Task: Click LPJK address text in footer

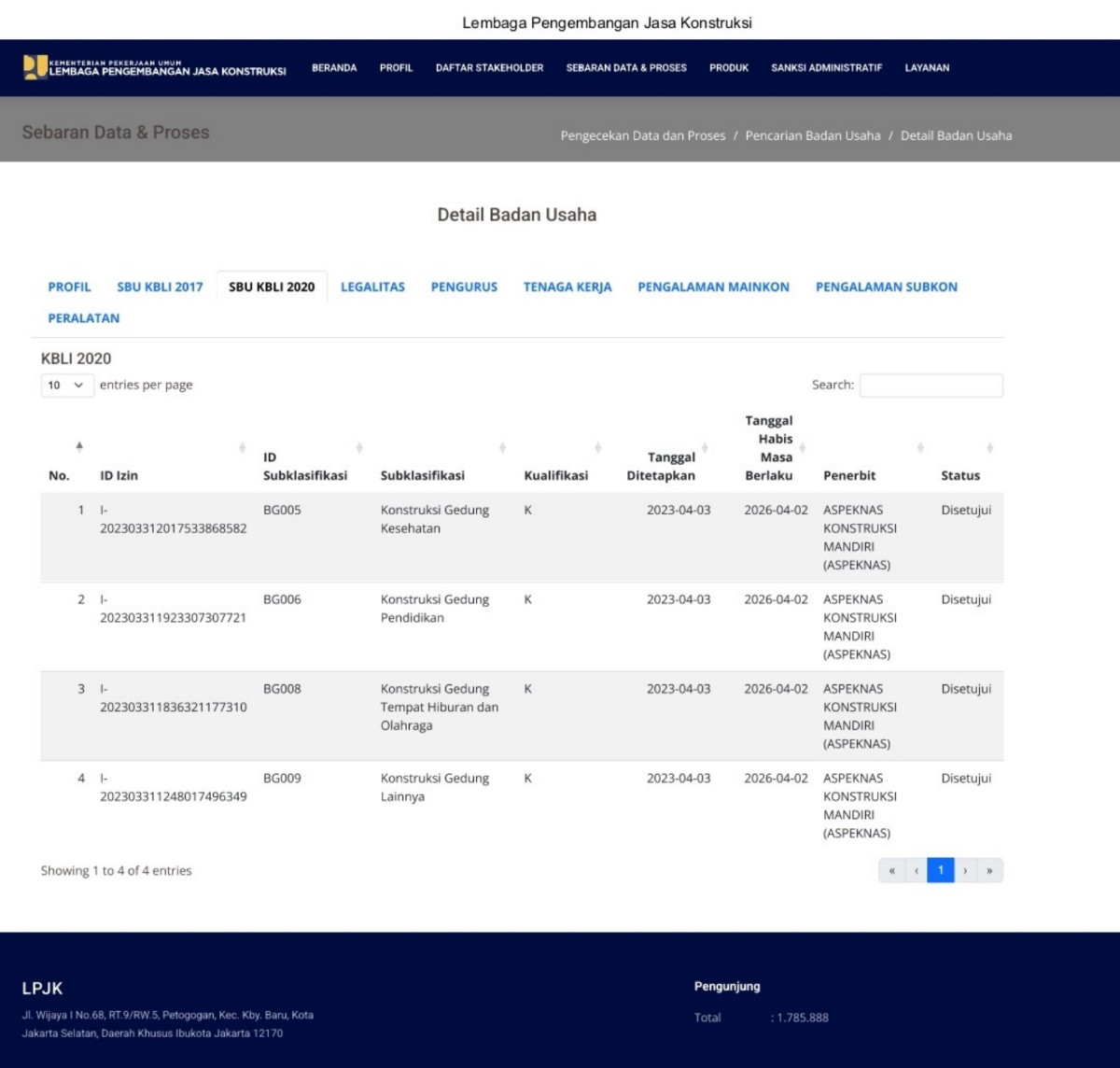Action: tap(168, 1024)
